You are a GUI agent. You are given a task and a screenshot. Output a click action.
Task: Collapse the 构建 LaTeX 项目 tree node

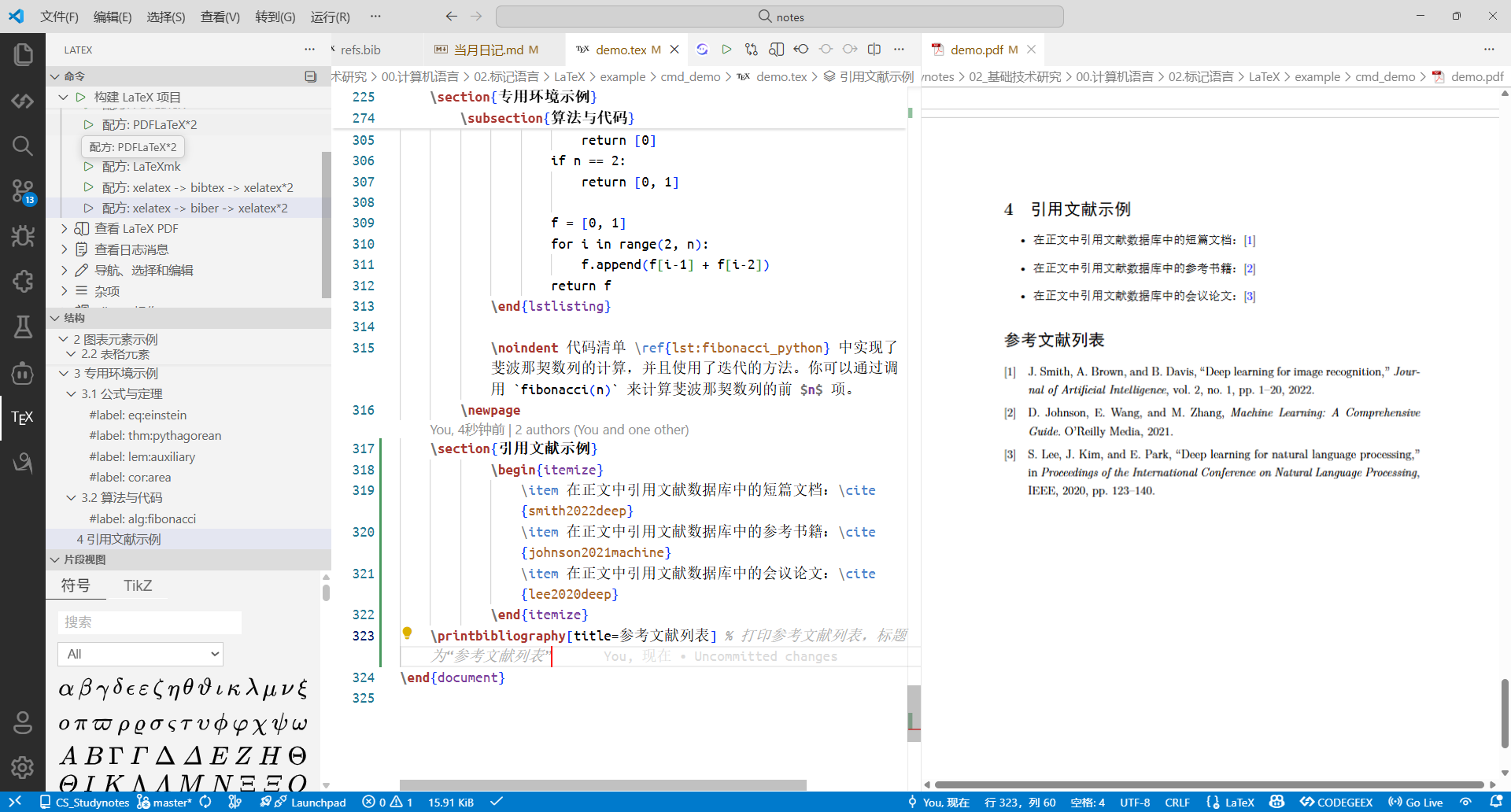pyautogui.click(x=64, y=98)
